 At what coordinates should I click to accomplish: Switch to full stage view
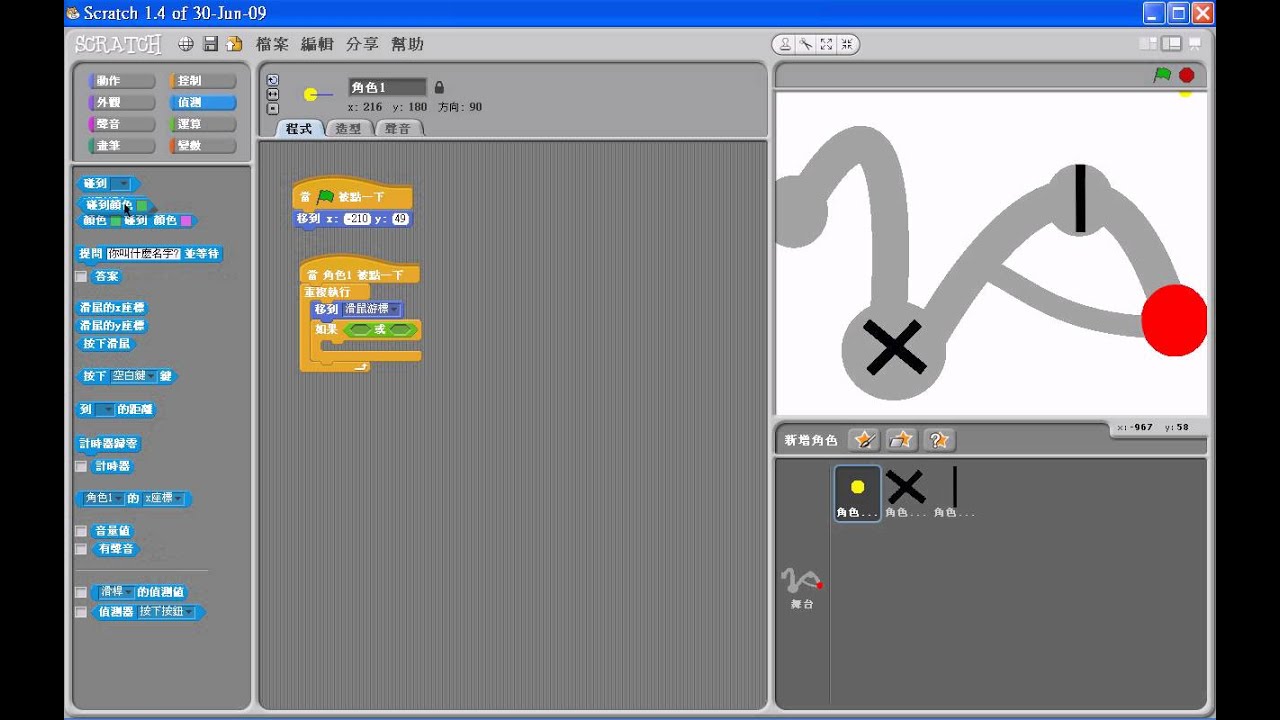pyautogui.click(x=1171, y=44)
